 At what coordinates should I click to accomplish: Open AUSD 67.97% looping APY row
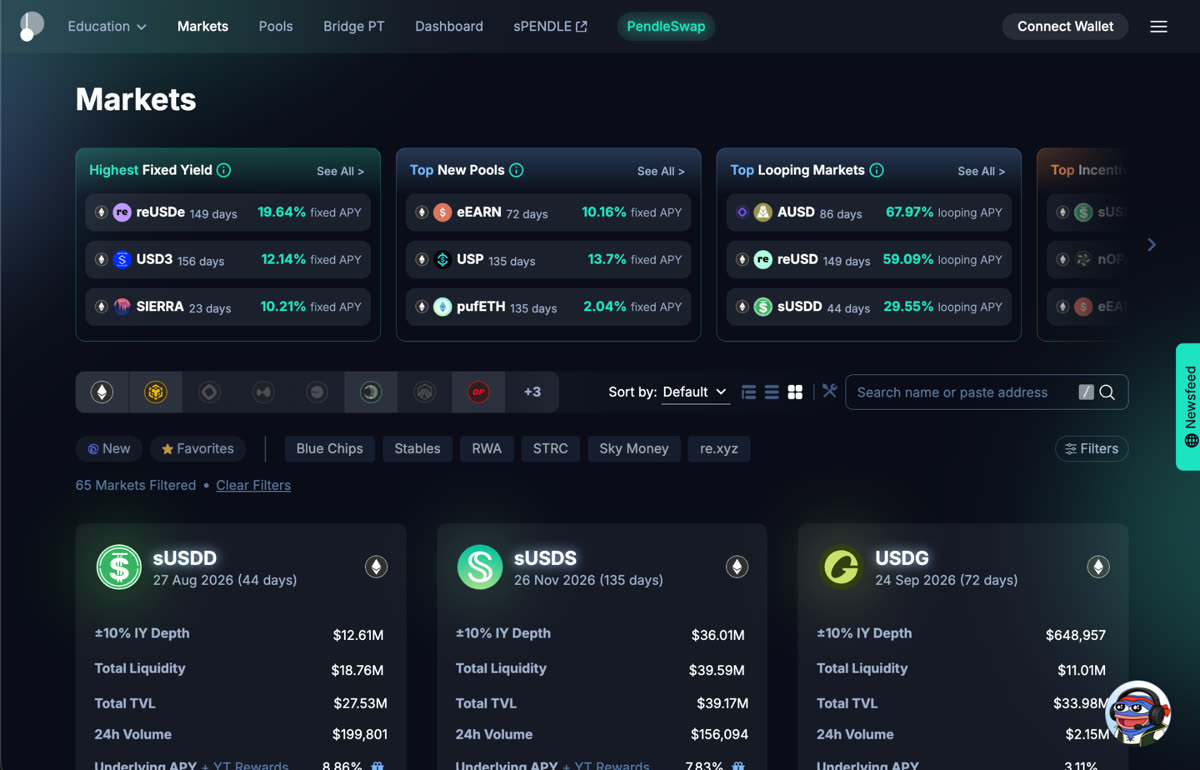pos(869,212)
